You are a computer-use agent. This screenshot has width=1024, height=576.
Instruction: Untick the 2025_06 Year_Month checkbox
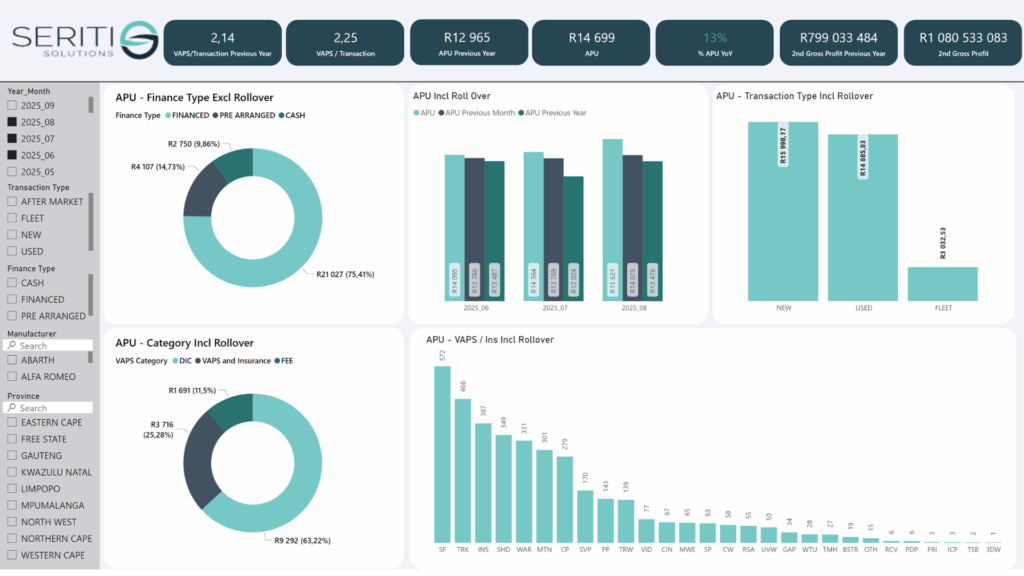pos(12,155)
